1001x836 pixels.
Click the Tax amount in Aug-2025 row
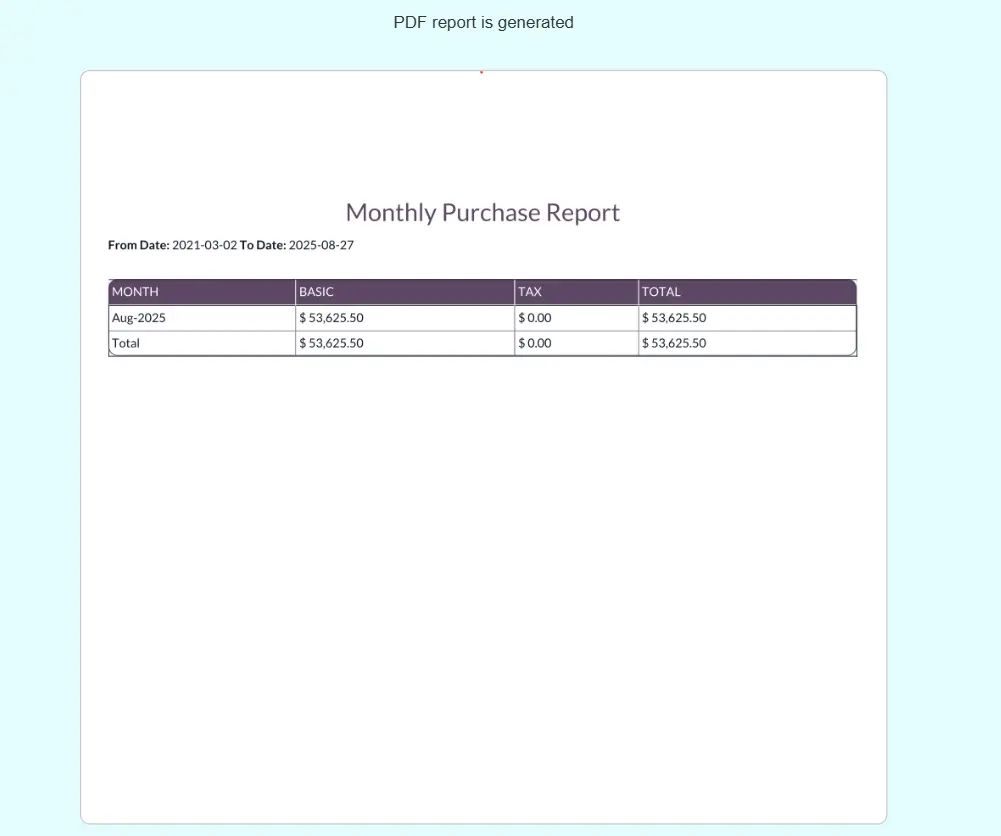coord(535,318)
